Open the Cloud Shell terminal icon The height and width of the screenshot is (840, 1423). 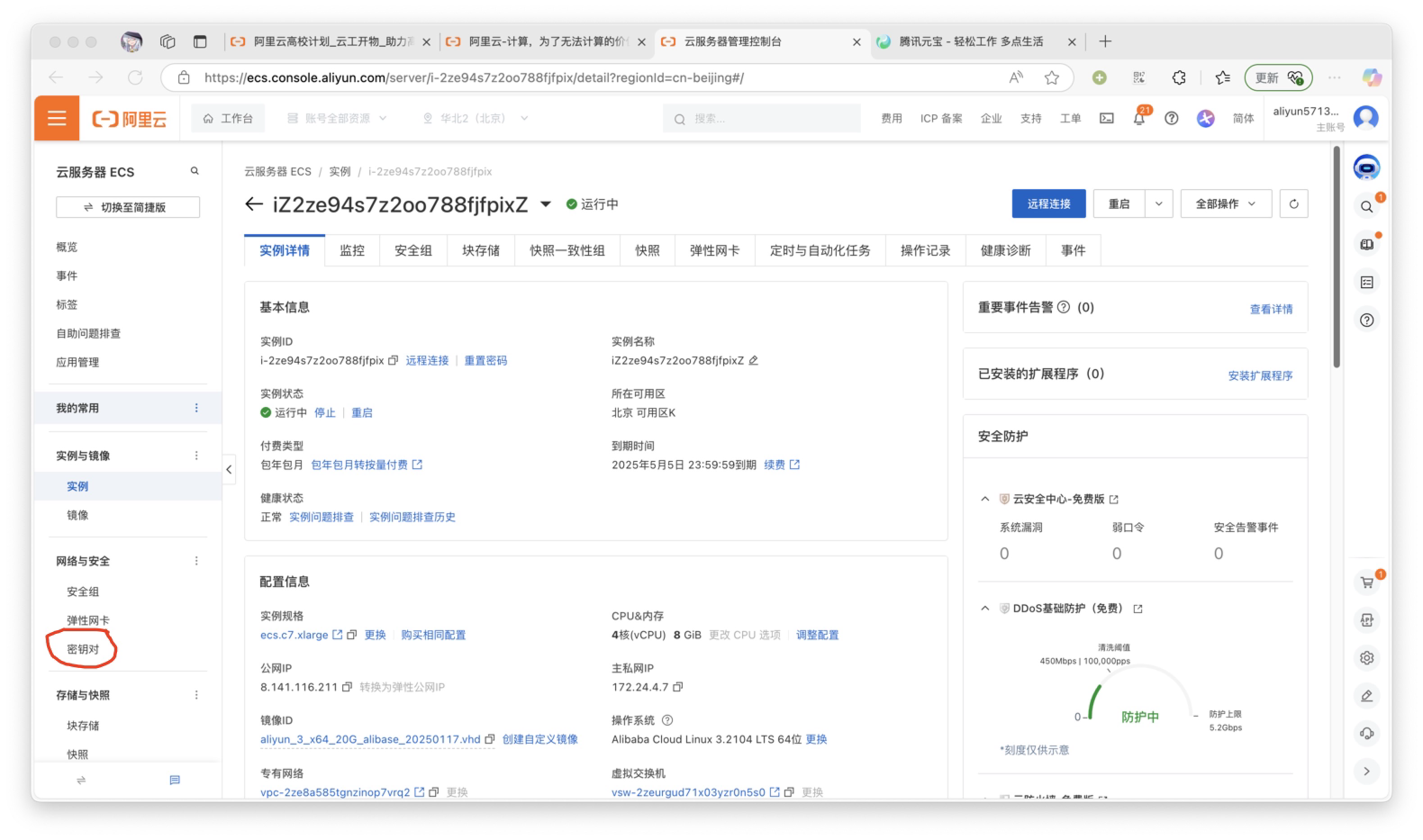(1107, 118)
